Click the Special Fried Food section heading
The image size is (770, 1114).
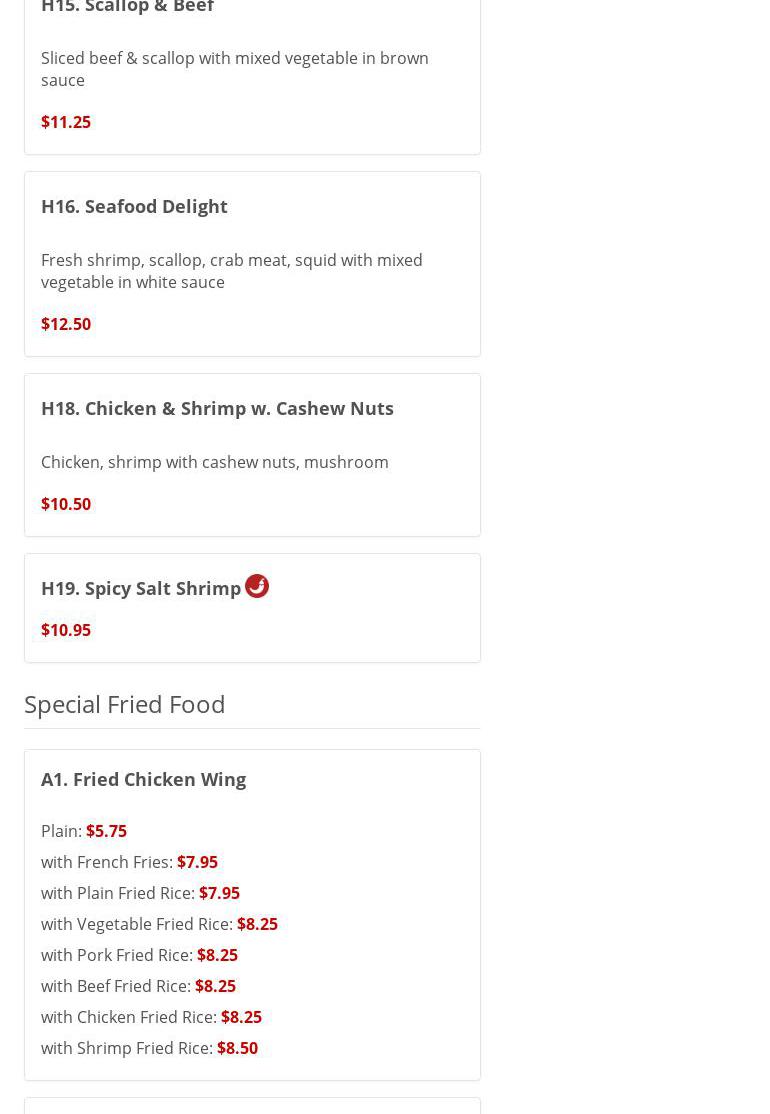[x=125, y=704]
